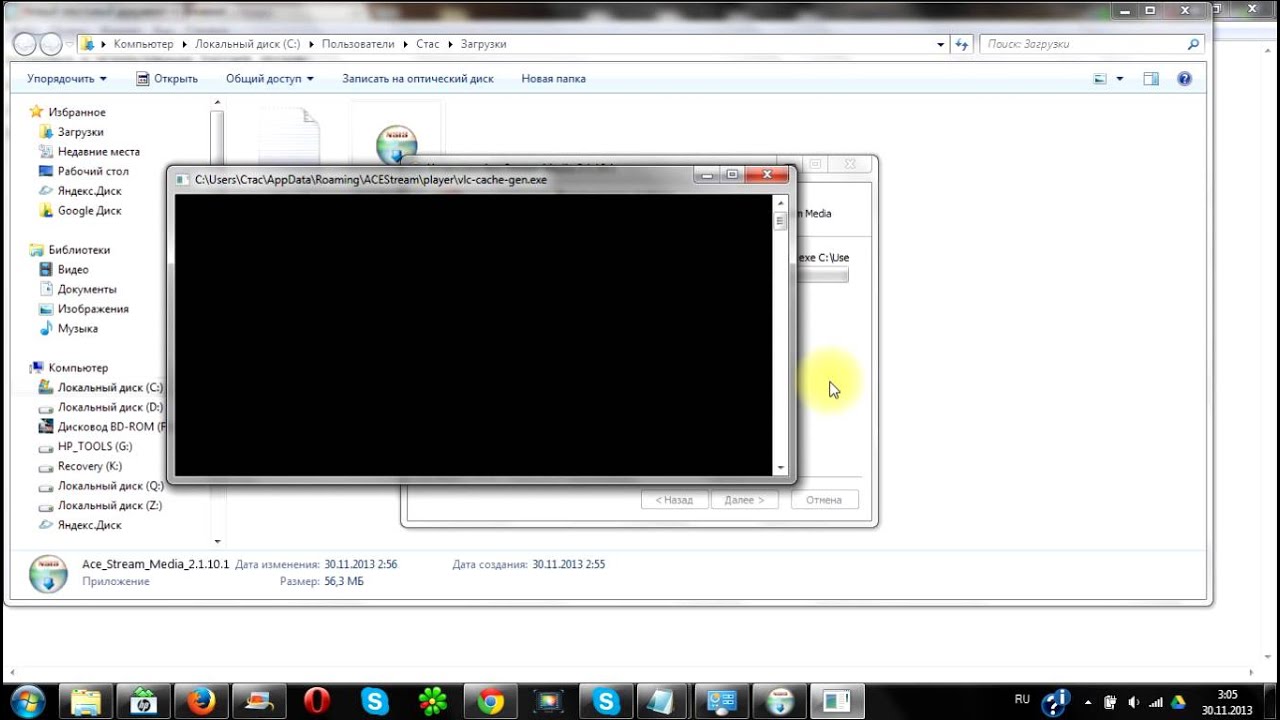Click the Skype taskbar icon right of Chrome
This screenshot has width=1280, height=720.
606,700
